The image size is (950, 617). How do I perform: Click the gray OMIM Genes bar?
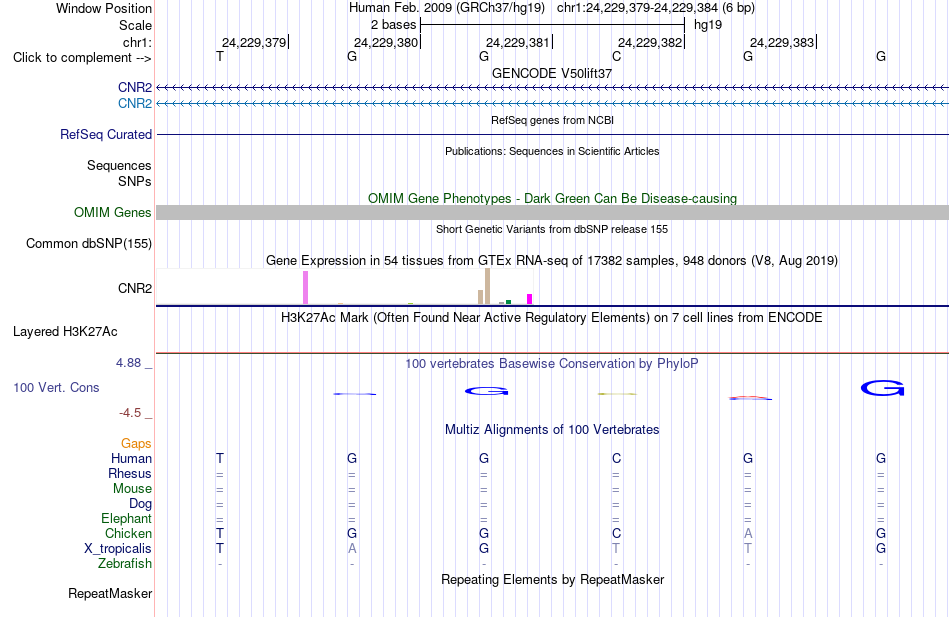(552, 212)
